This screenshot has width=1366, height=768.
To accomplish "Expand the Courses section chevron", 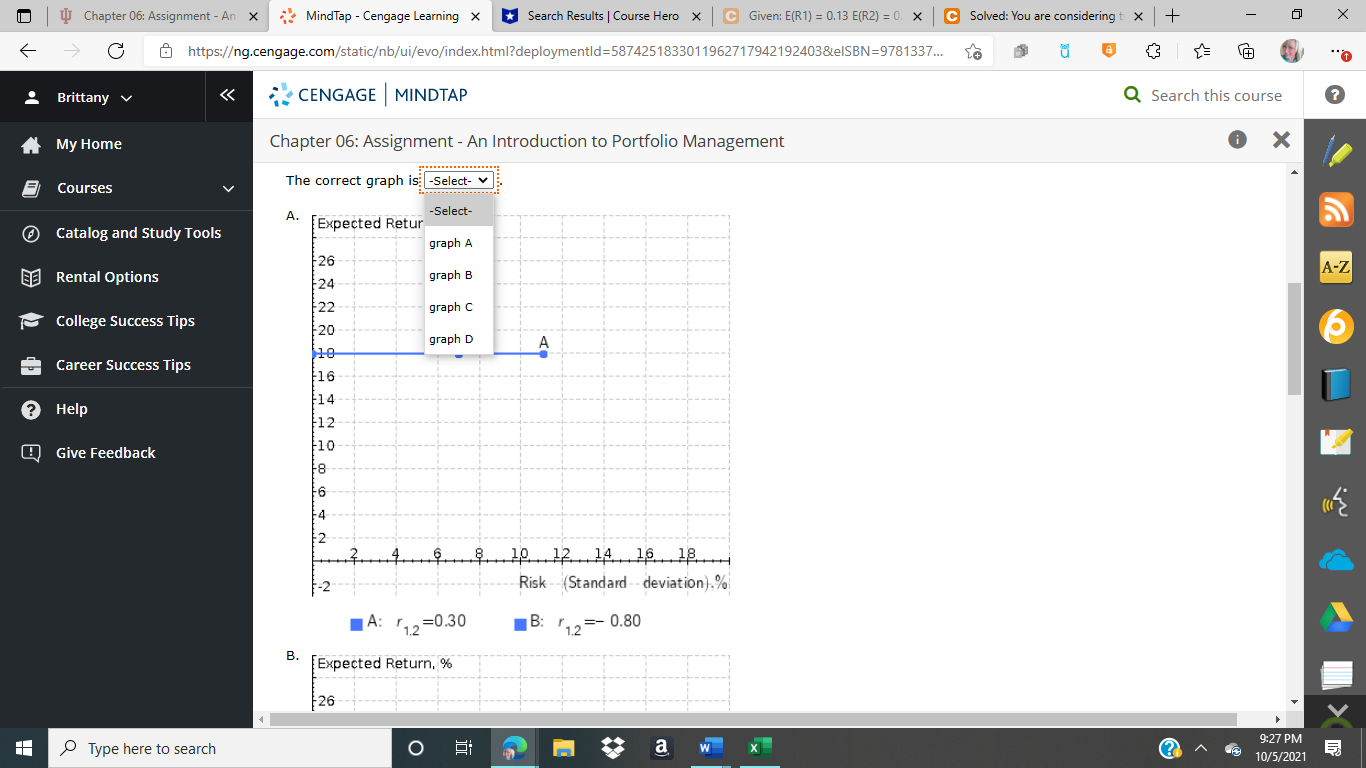I will coord(227,188).
